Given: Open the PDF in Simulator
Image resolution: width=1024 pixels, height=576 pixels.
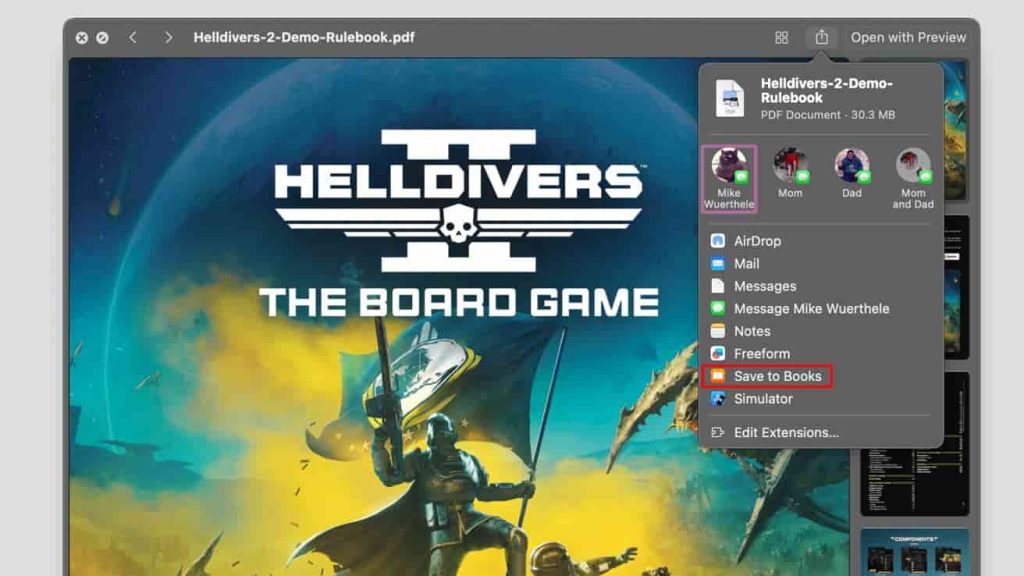Looking at the screenshot, I should (x=763, y=399).
